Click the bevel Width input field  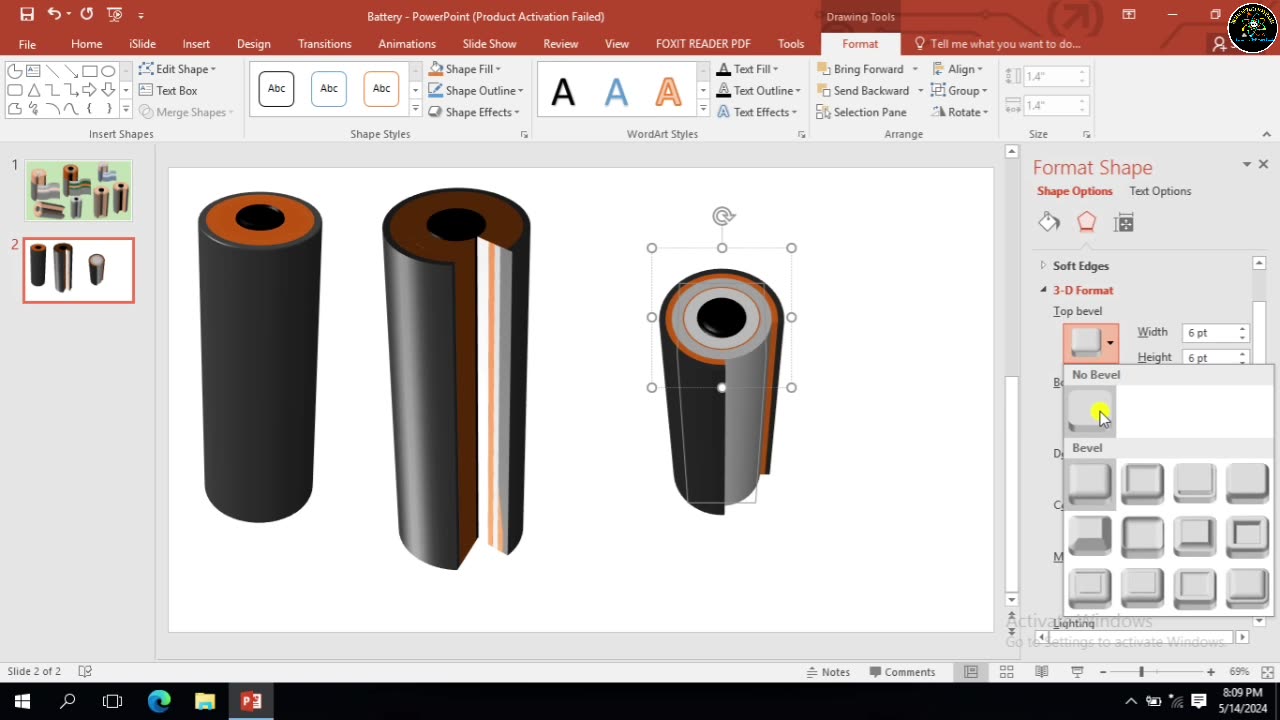coord(1210,333)
